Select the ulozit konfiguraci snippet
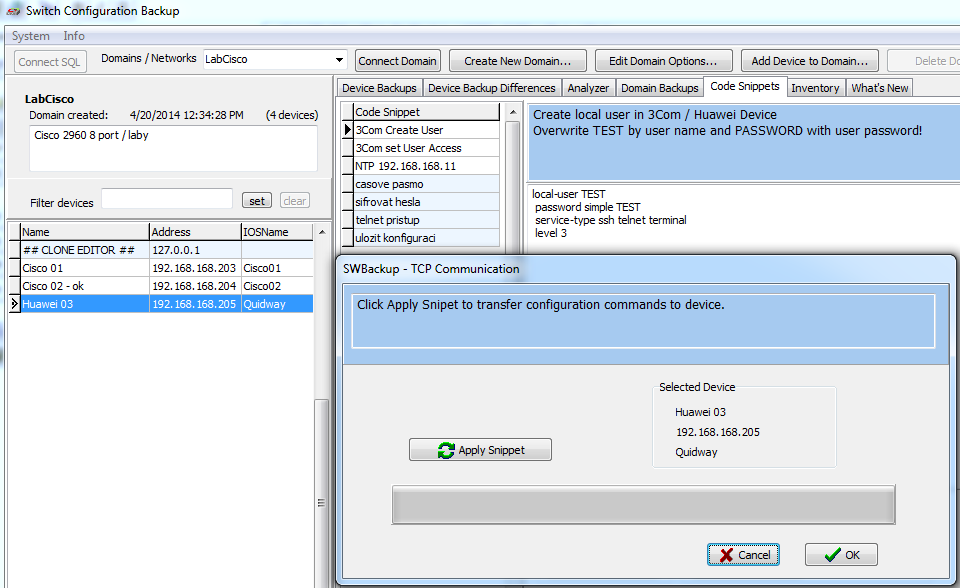 click(x=427, y=238)
